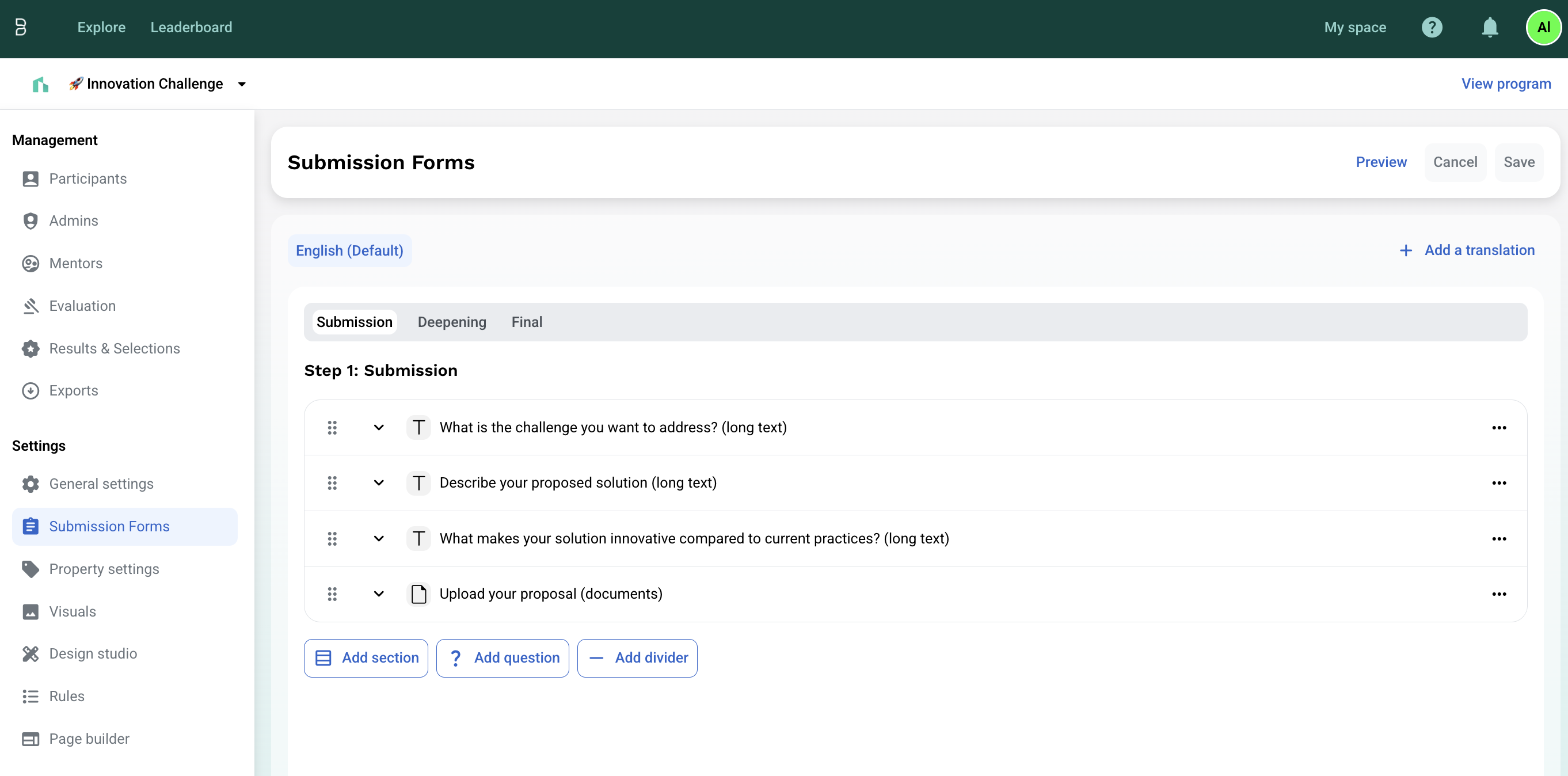
Task: Expand the innovative compared to current practices question
Action: pyautogui.click(x=379, y=539)
